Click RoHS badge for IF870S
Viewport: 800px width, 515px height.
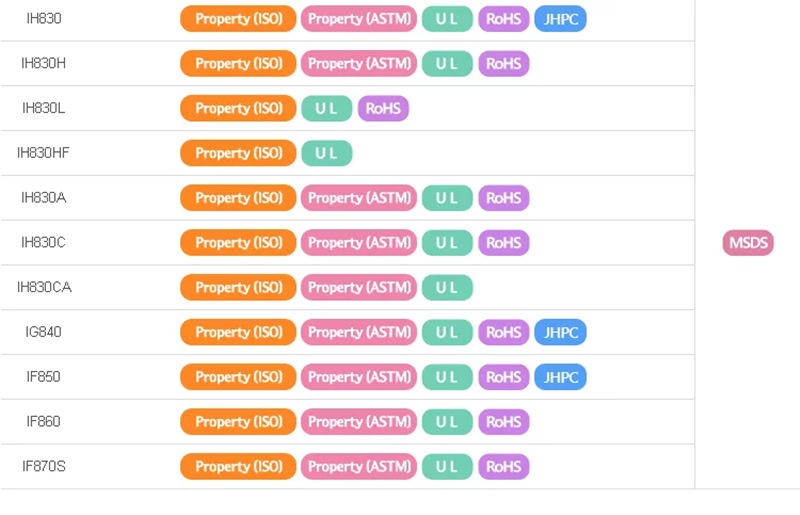(503, 467)
